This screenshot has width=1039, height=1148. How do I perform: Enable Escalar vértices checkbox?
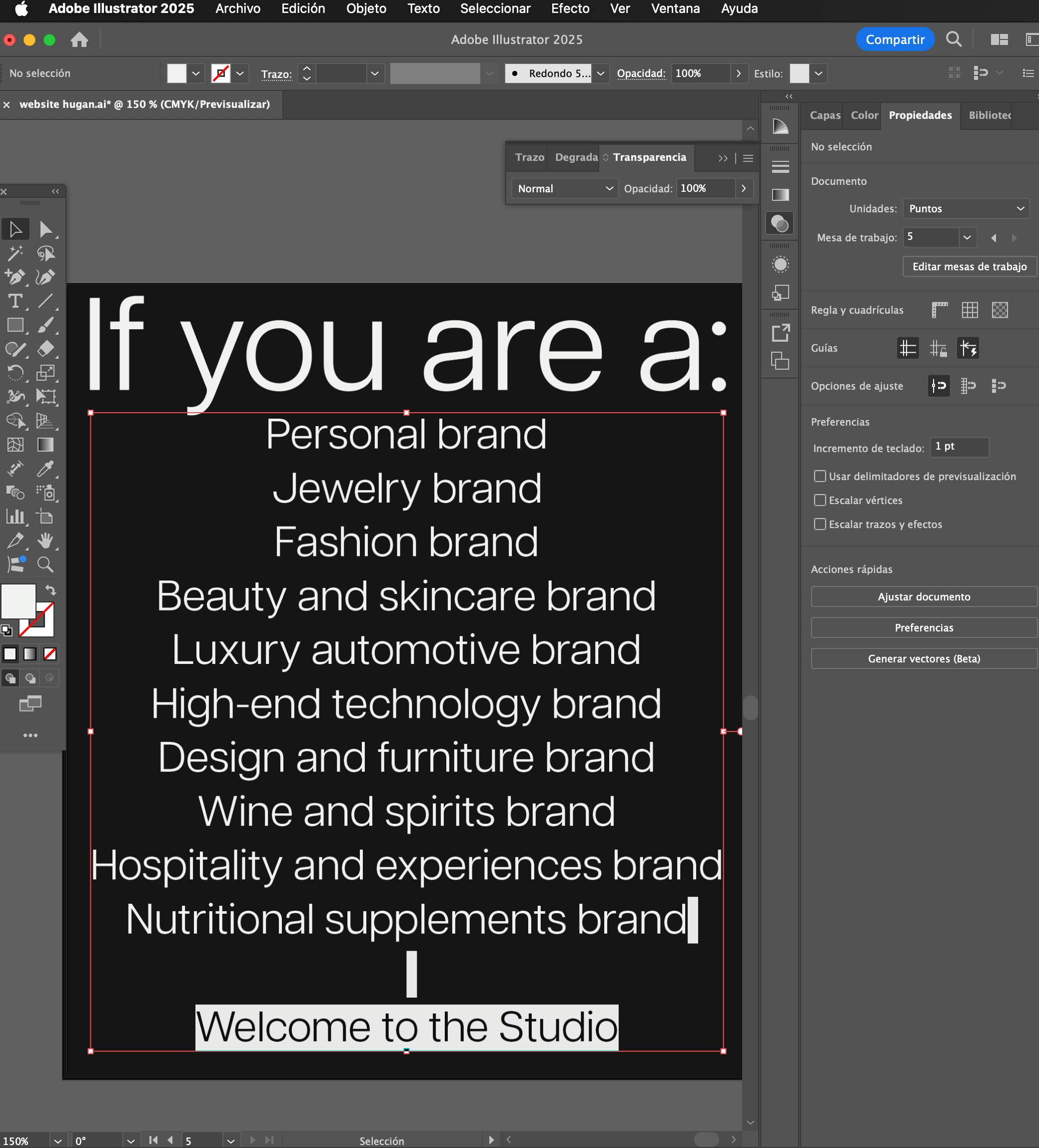[x=820, y=500]
